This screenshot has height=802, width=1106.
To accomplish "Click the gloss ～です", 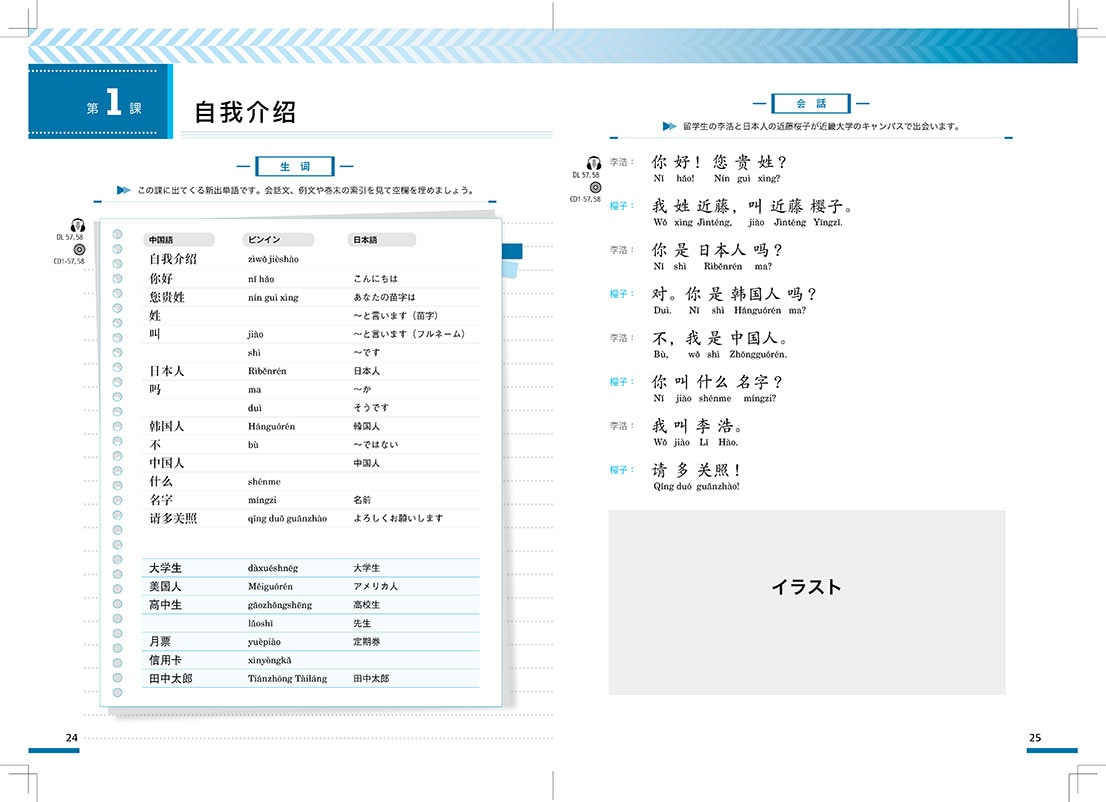I will (x=367, y=352).
